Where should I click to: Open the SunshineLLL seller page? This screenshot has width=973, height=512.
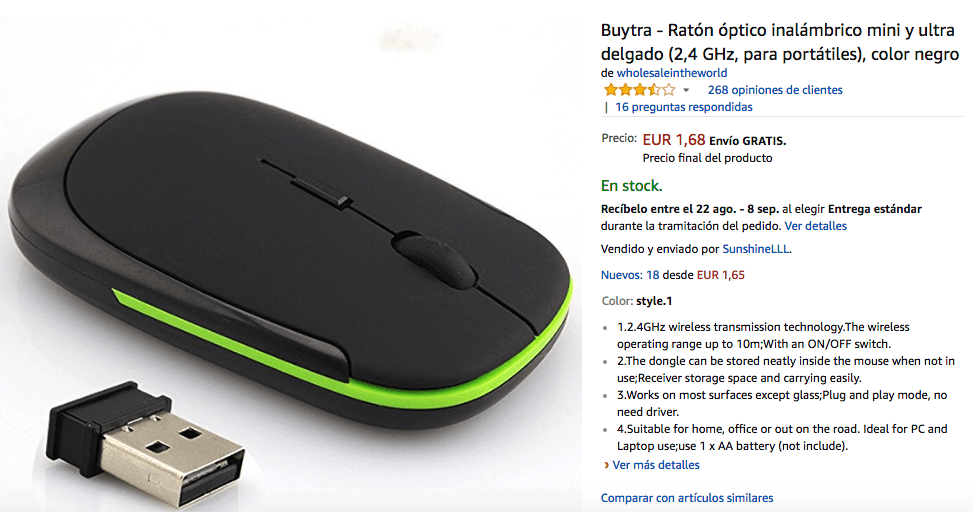click(756, 249)
